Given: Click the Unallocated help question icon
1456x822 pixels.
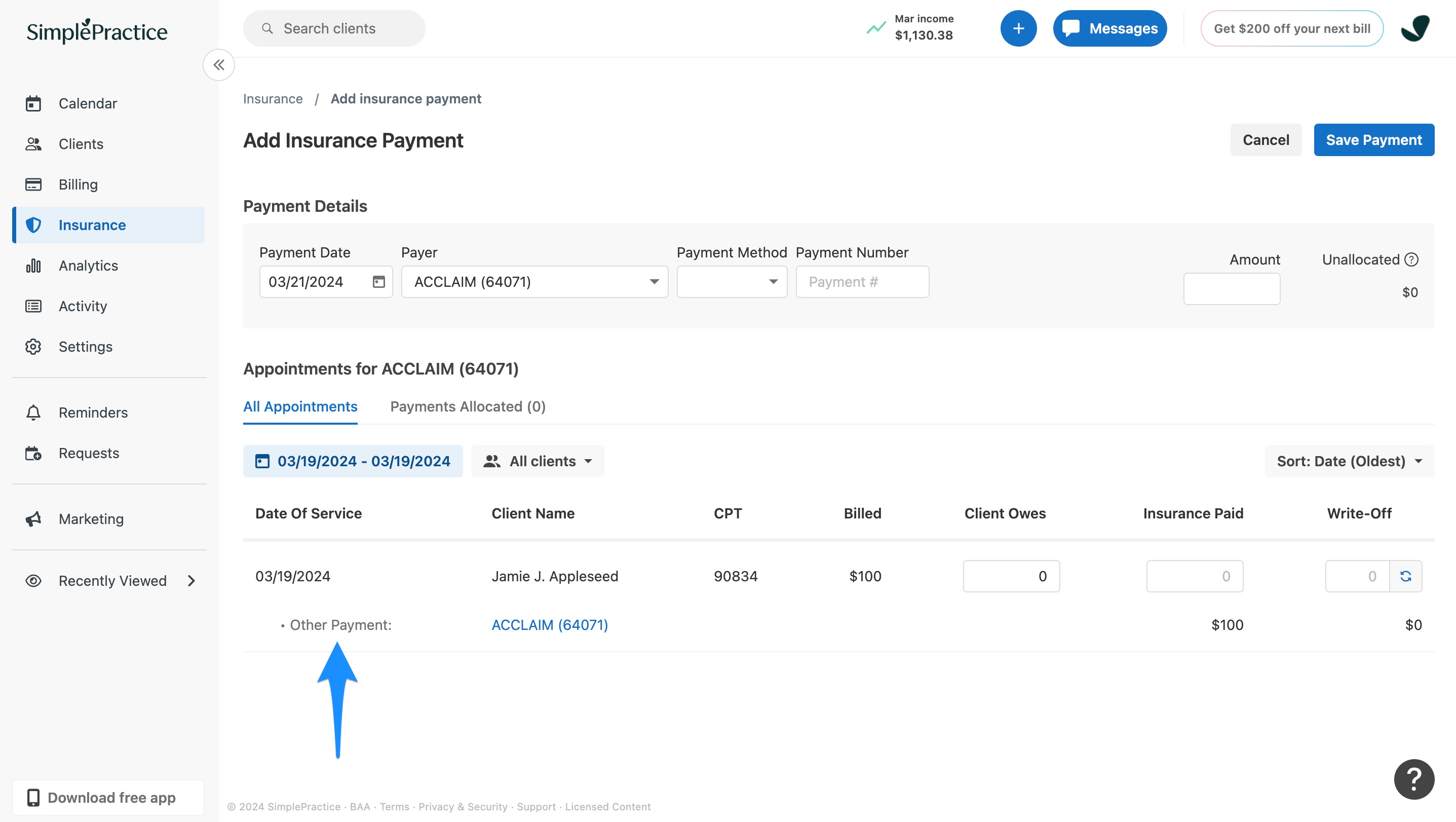Looking at the screenshot, I should pyautogui.click(x=1411, y=259).
